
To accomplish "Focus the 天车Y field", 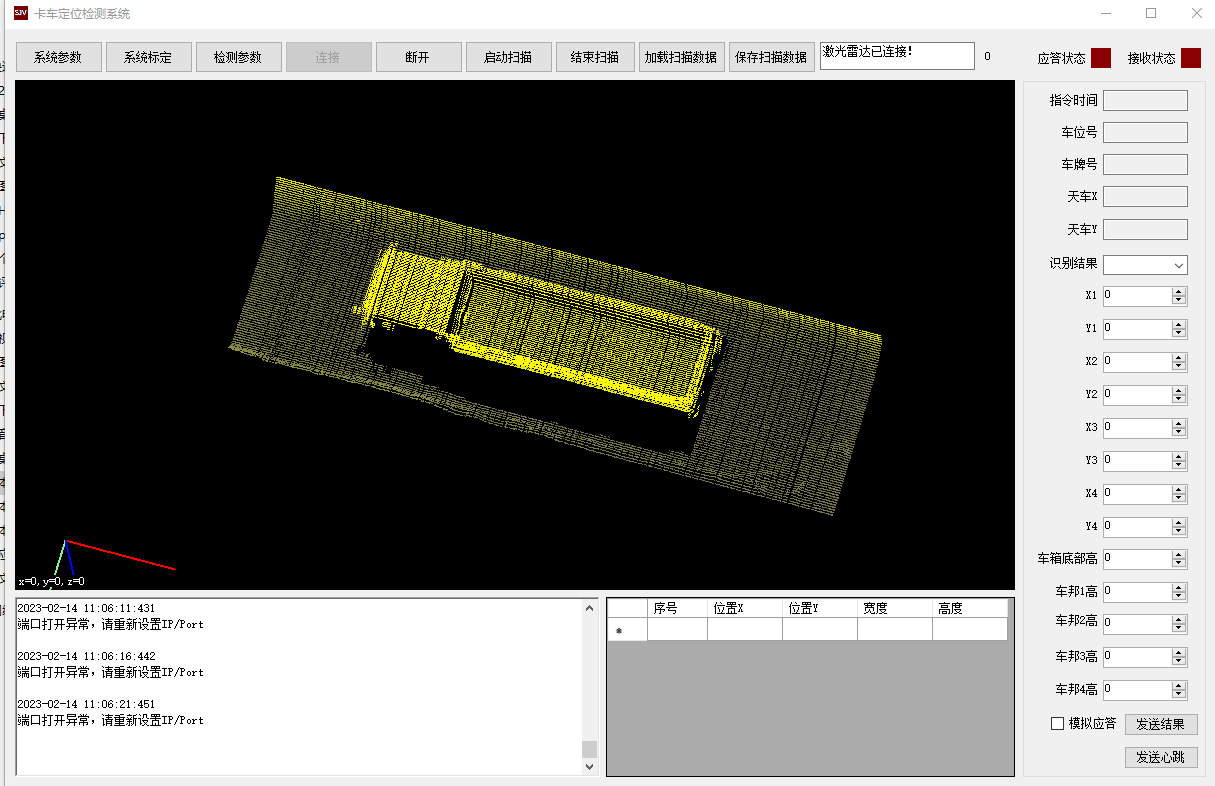I will pos(1146,230).
